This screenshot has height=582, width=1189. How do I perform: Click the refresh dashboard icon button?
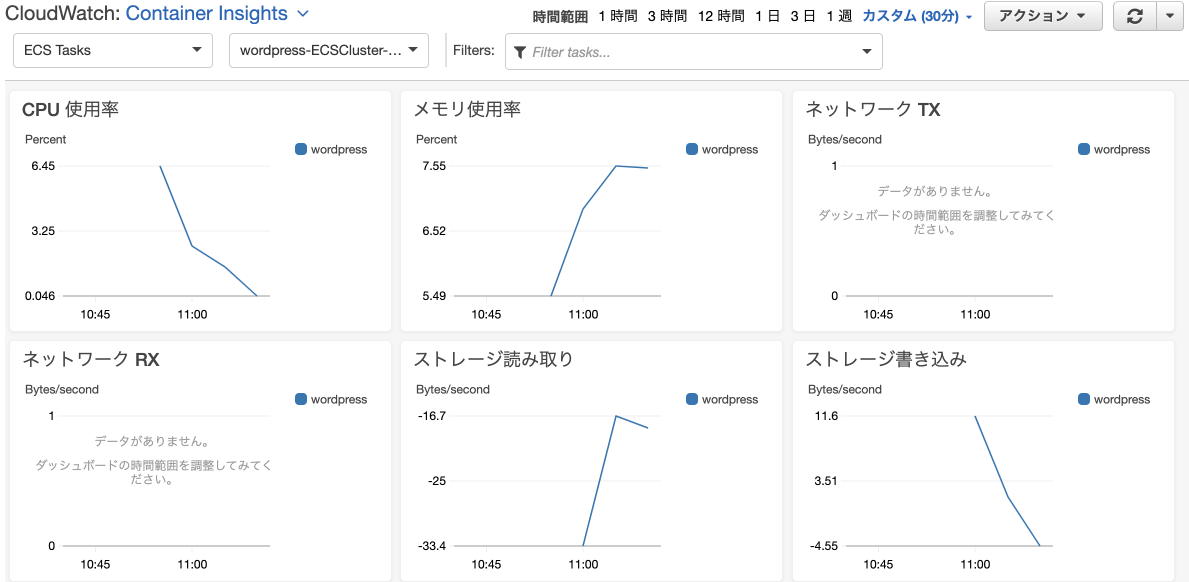1134,16
